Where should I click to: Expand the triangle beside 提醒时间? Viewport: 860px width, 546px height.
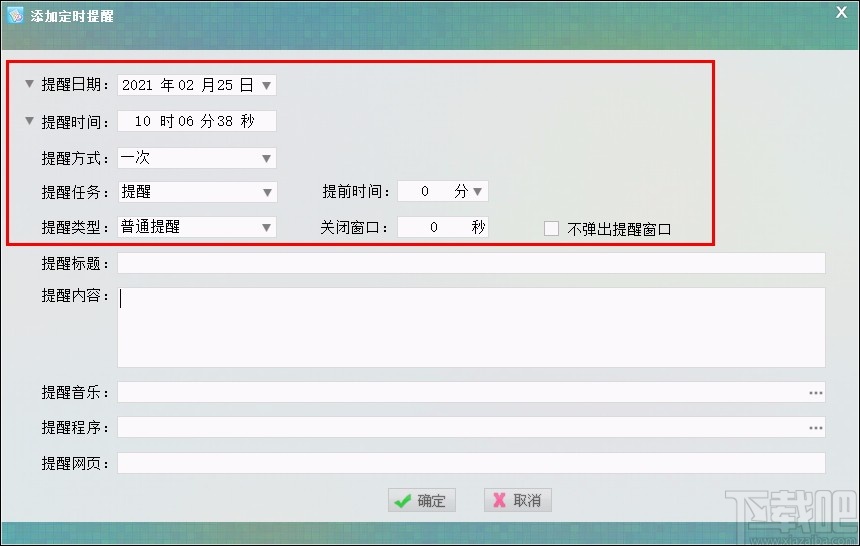coord(30,121)
